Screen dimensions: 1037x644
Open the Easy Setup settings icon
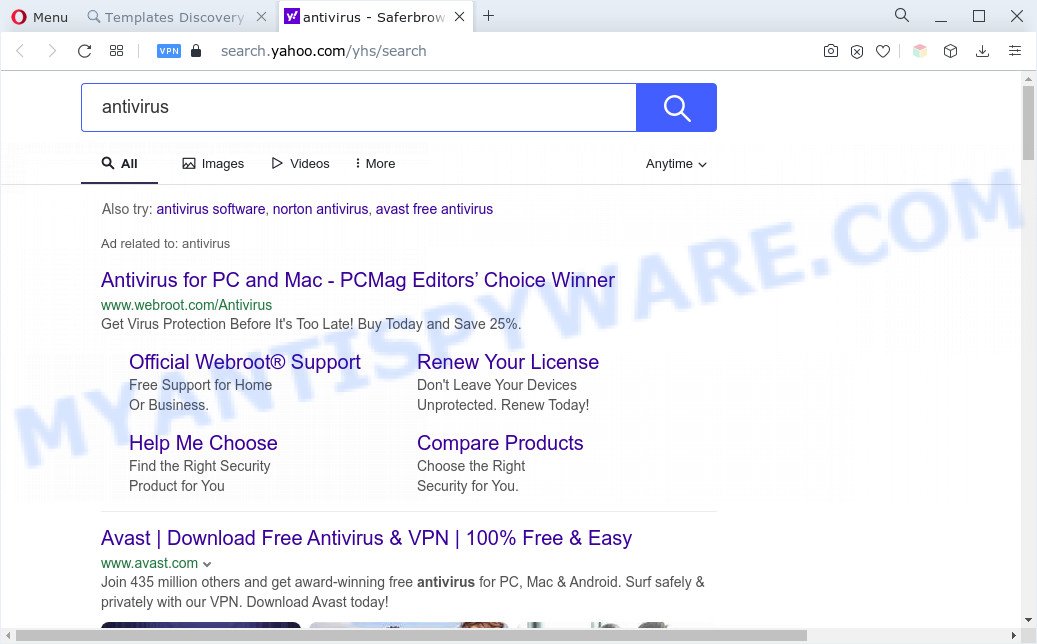click(x=1015, y=51)
